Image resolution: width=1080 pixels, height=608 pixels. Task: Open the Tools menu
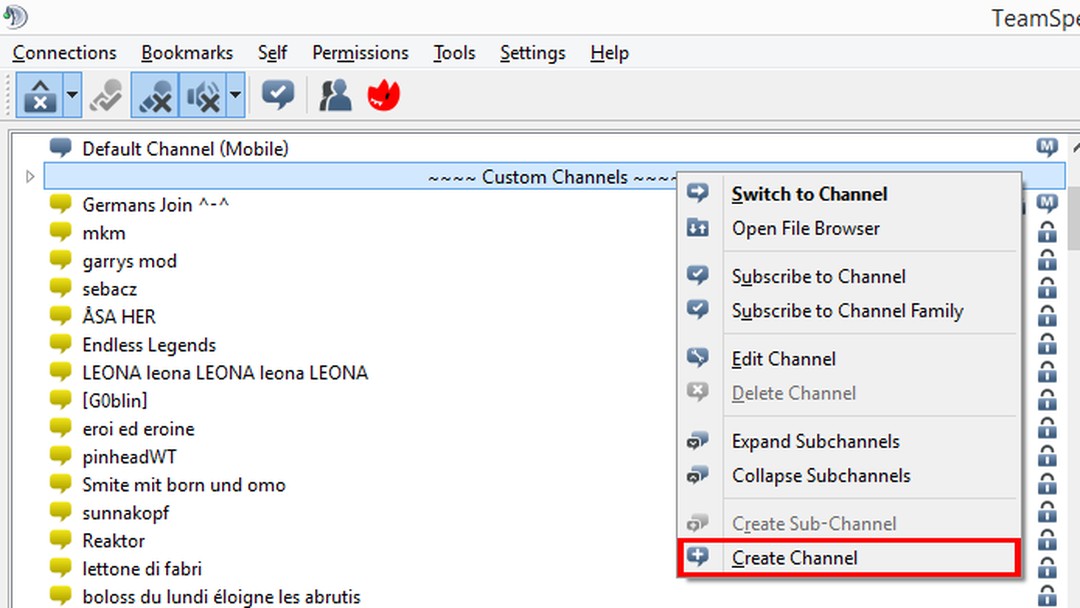[x=453, y=53]
